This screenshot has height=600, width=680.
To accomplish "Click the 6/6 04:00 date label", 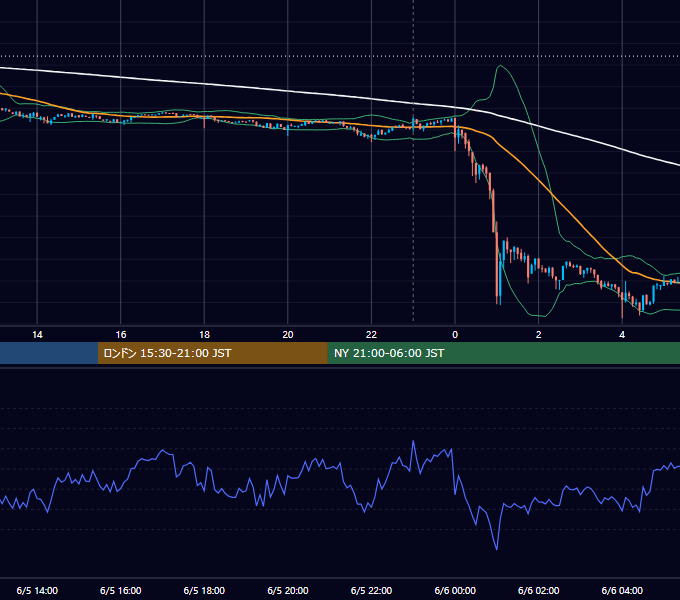I will pyautogui.click(x=622, y=590).
